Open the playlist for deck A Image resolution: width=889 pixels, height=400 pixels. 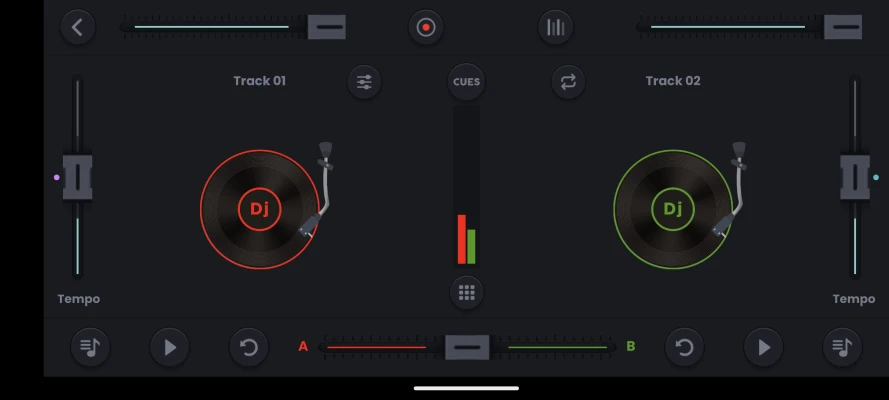click(90, 347)
